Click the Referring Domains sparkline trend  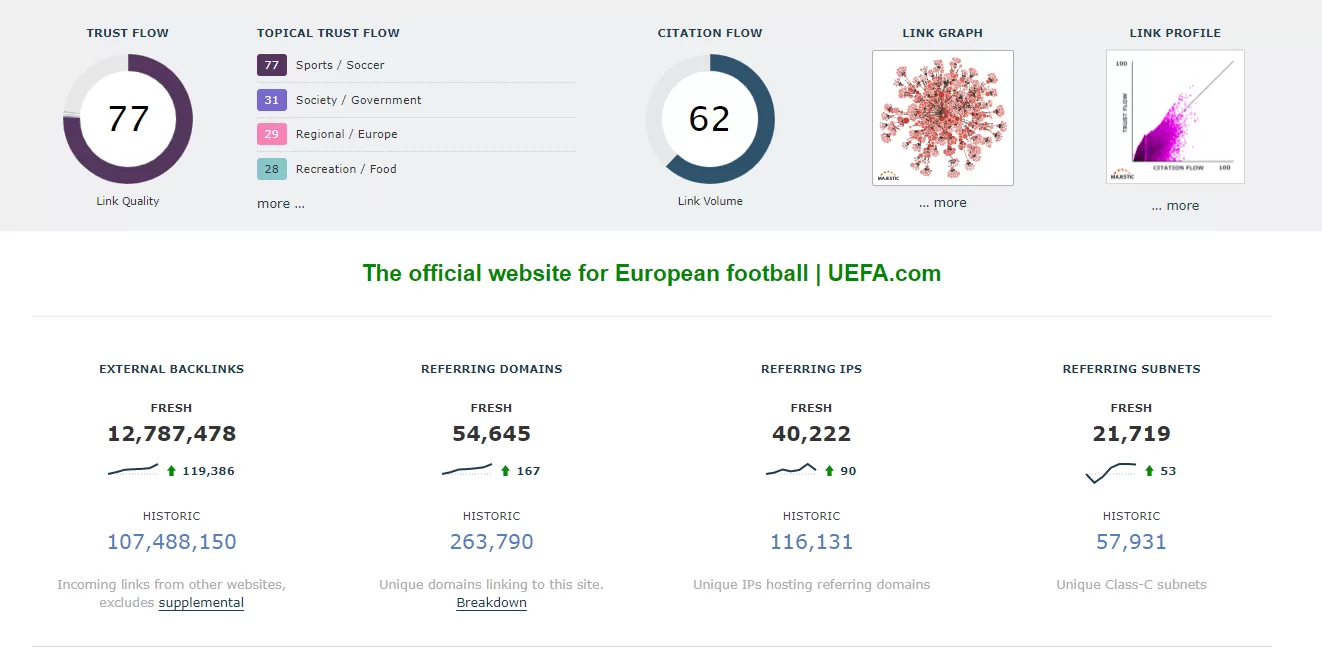tap(467, 470)
